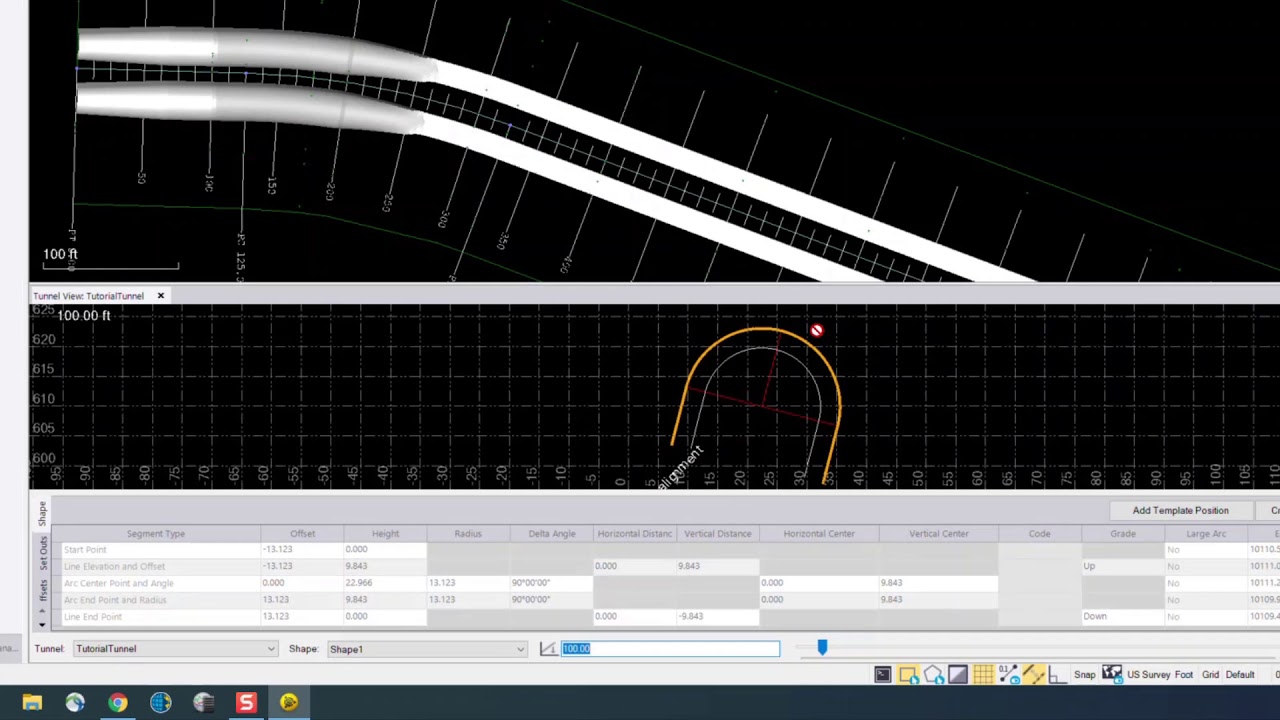Click the Add Template Position button
Image resolution: width=1280 pixels, height=720 pixels.
(1181, 511)
